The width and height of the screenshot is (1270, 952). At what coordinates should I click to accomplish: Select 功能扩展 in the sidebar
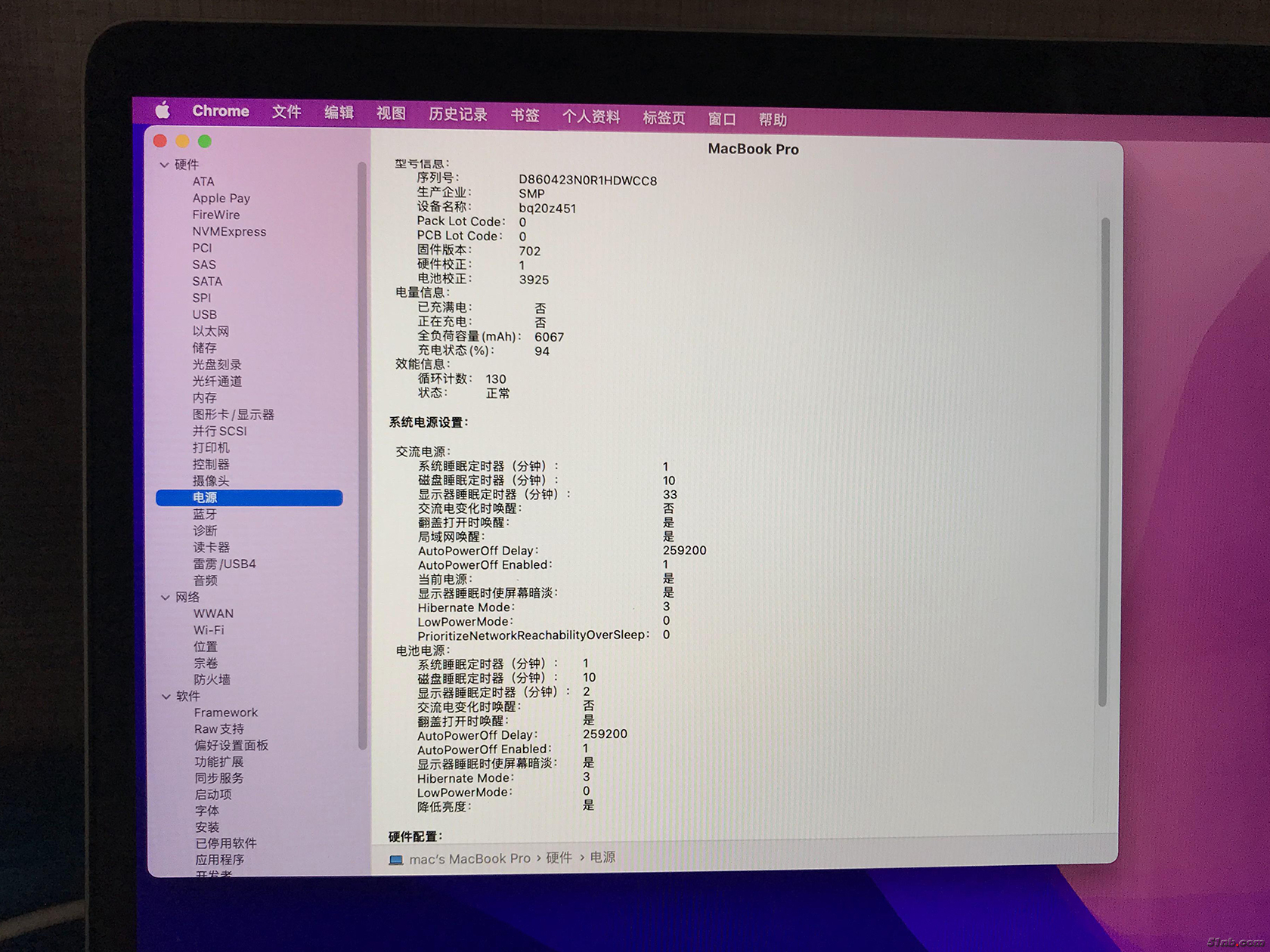(219, 762)
